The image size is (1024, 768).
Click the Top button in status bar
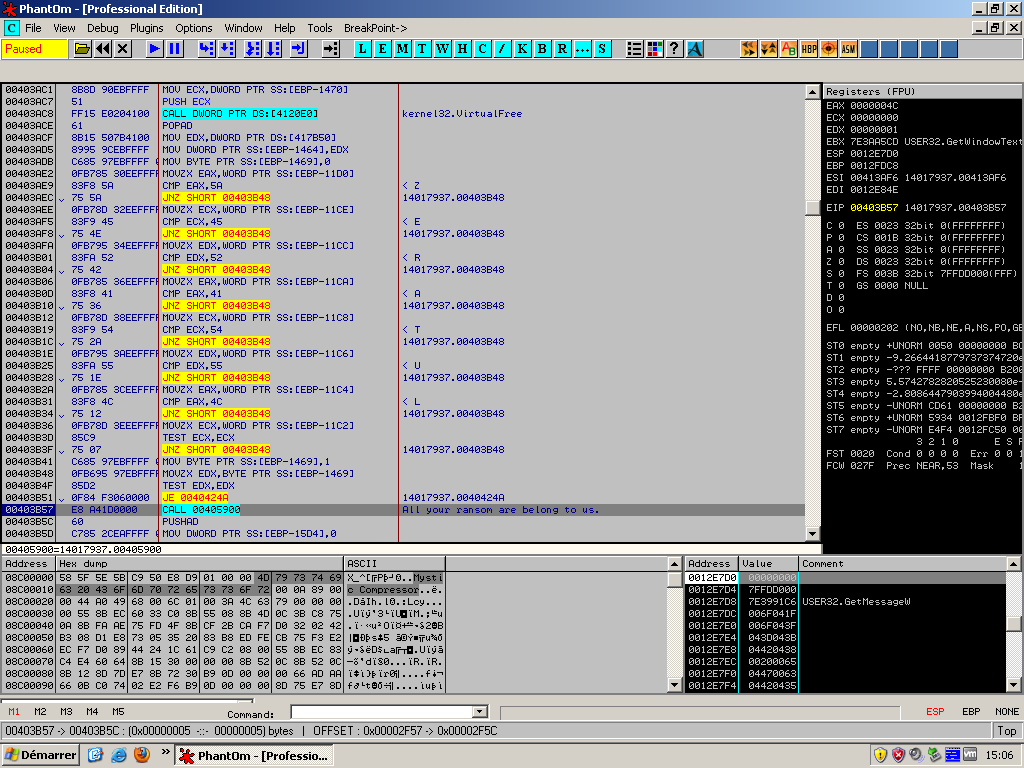tap(1006, 731)
